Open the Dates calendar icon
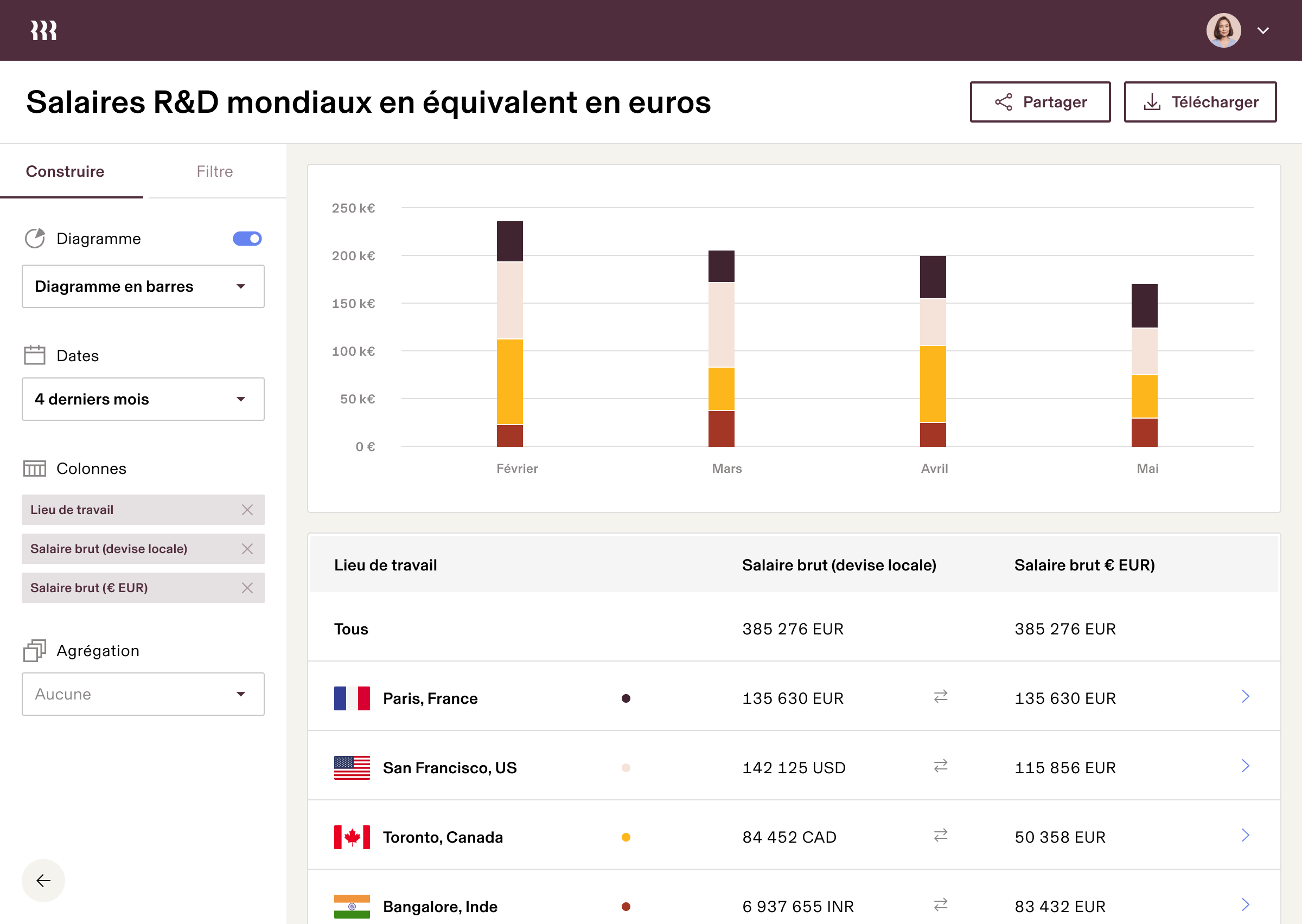The height and width of the screenshot is (924, 1302). (34, 355)
